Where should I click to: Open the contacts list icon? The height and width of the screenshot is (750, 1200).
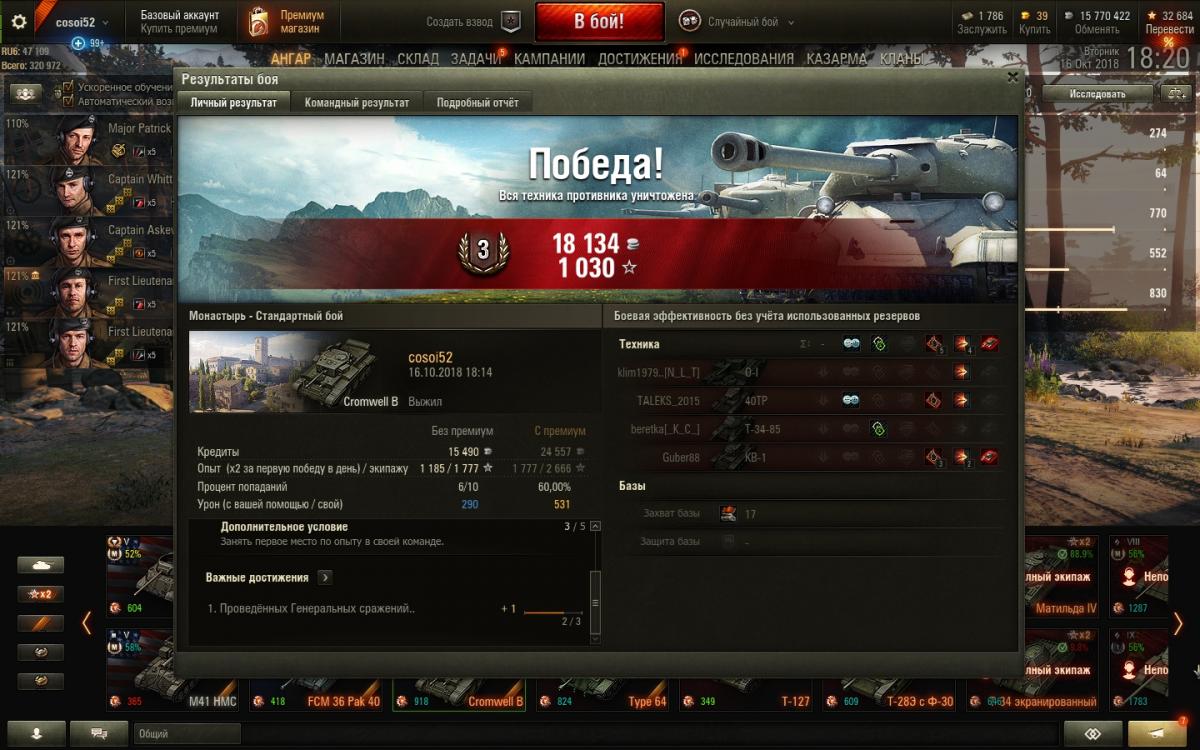point(37,733)
